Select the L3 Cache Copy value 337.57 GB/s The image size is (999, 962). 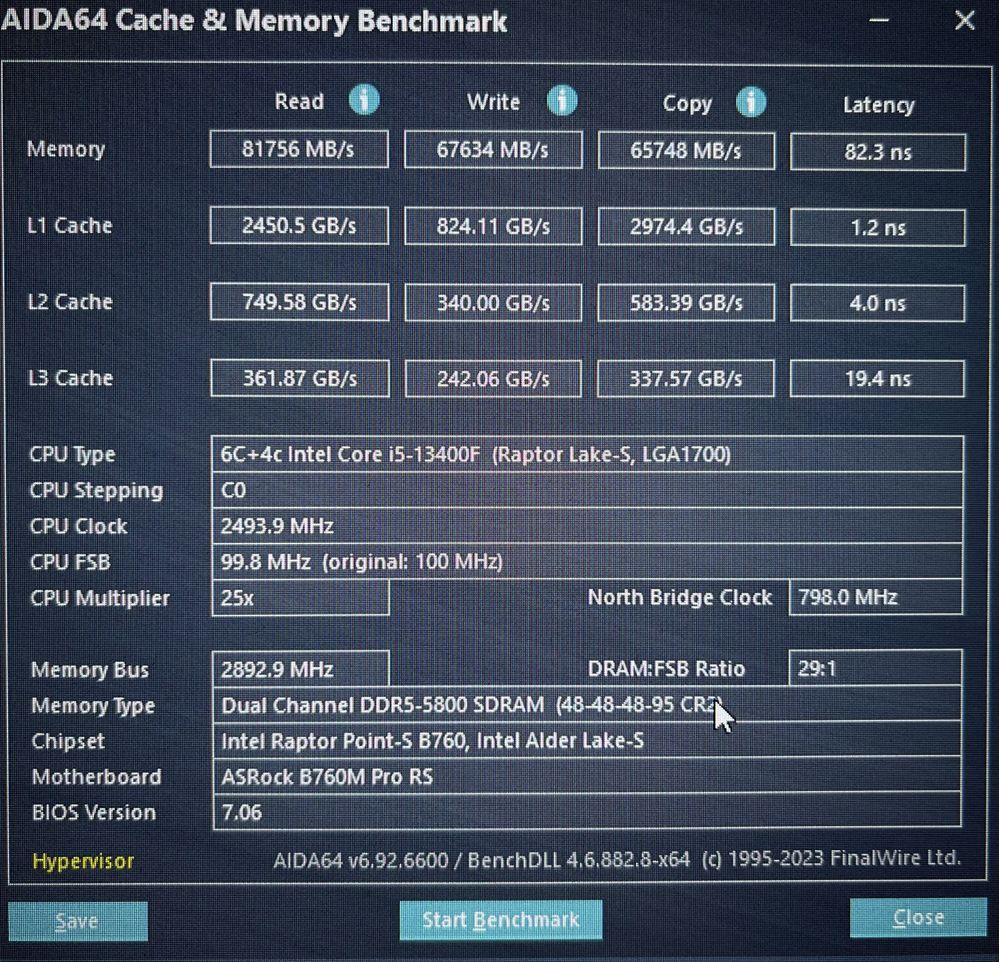pyautogui.click(x=686, y=379)
